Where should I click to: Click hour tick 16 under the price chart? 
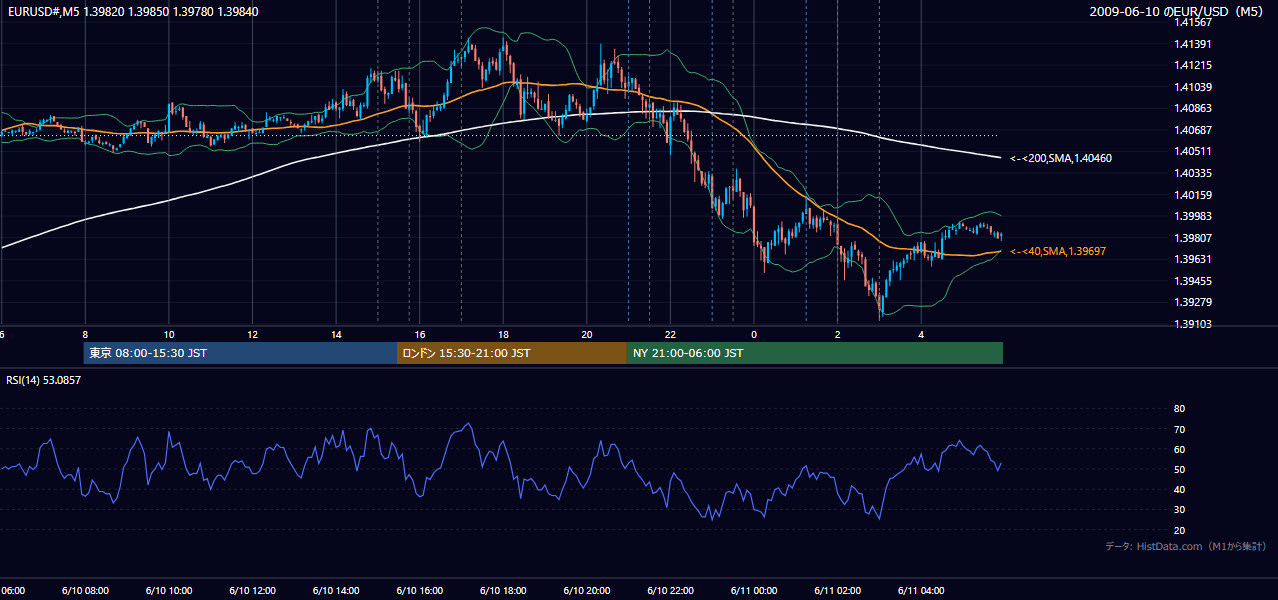(420, 334)
